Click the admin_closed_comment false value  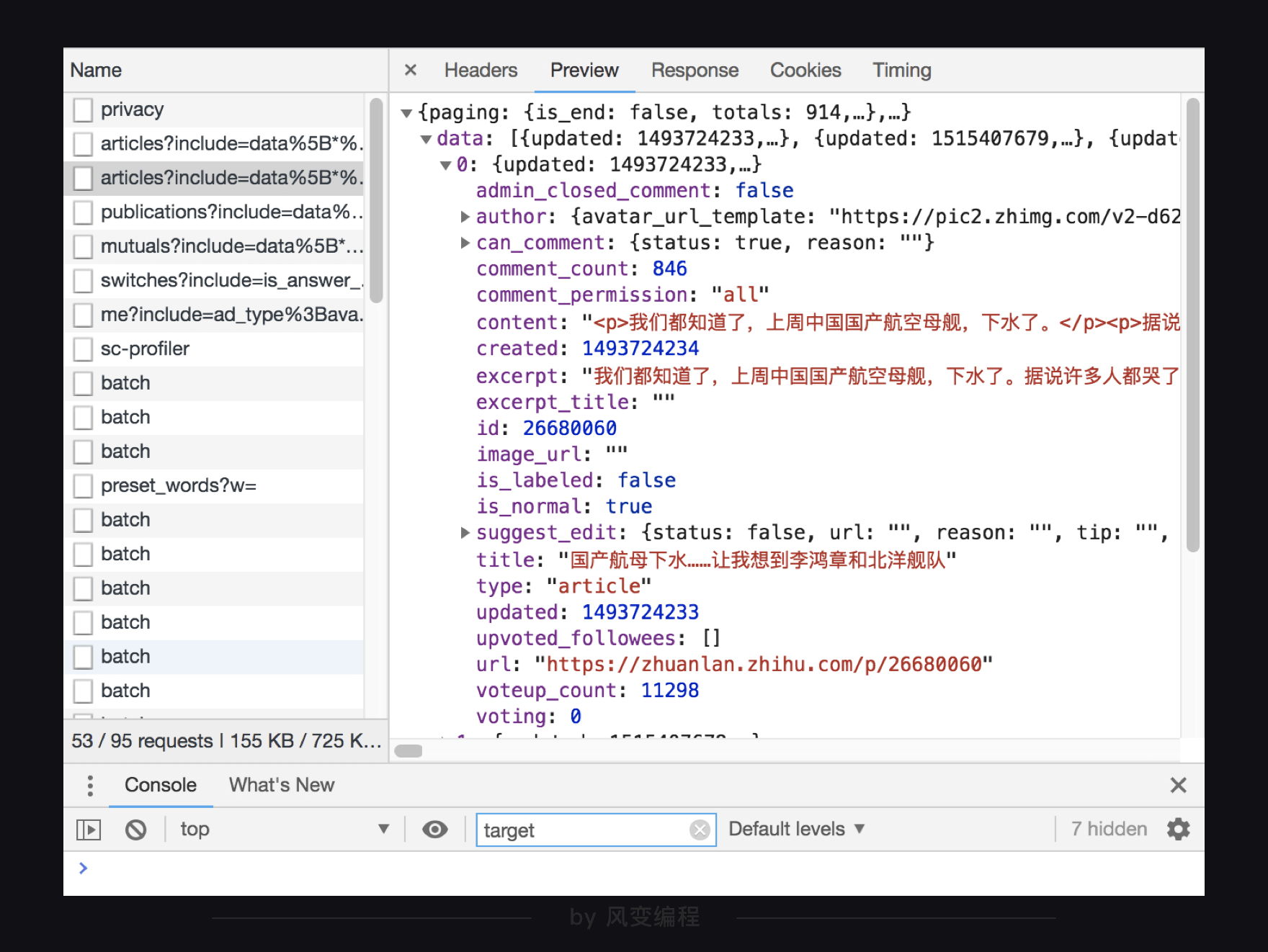coord(764,190)
